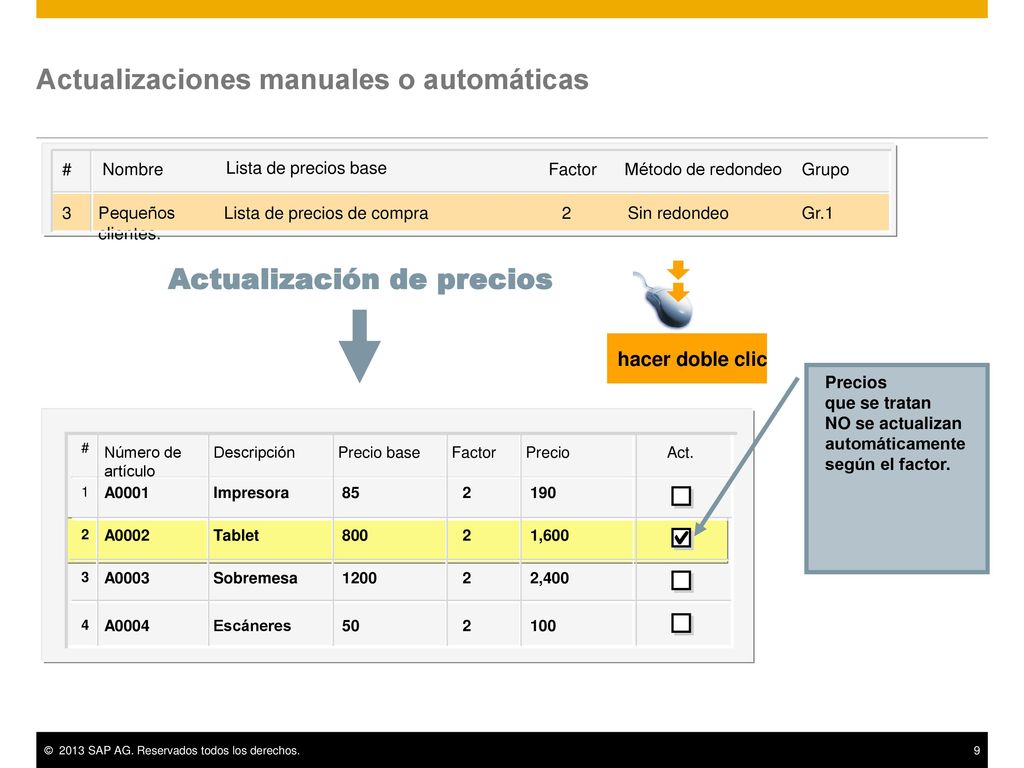This screenshot has height=768, width=1024.
Task: Select the 'Gr.1' group cell
Action: pos(817,213)
